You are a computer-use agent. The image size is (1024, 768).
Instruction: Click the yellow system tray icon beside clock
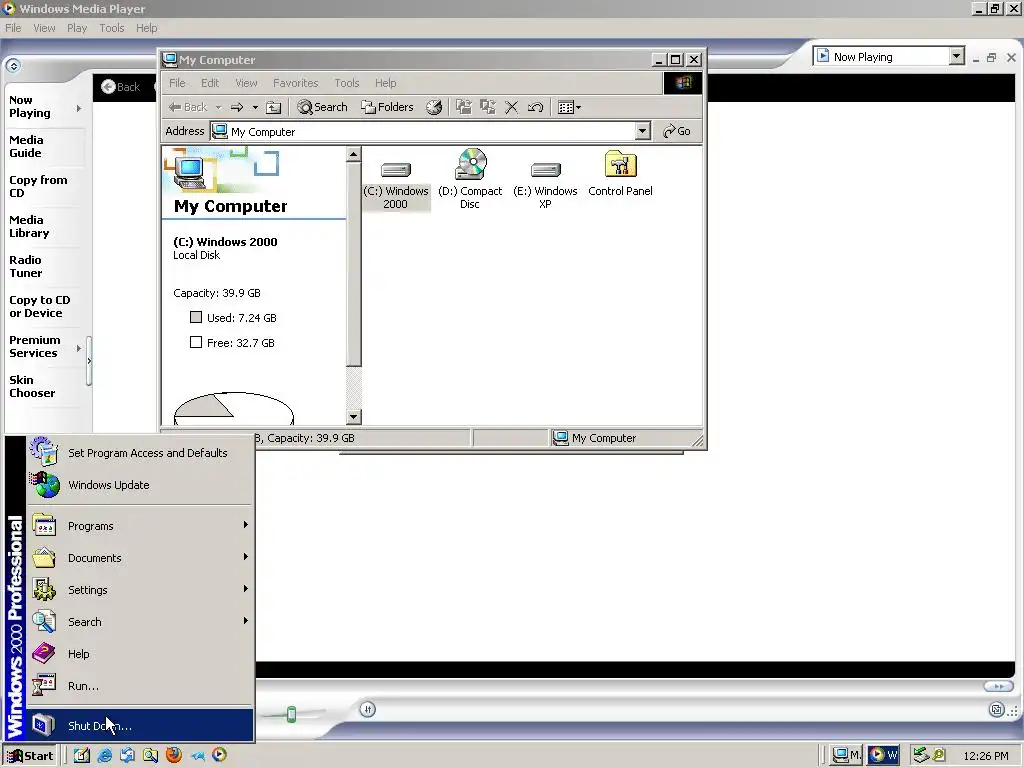(x=939, y=755)
